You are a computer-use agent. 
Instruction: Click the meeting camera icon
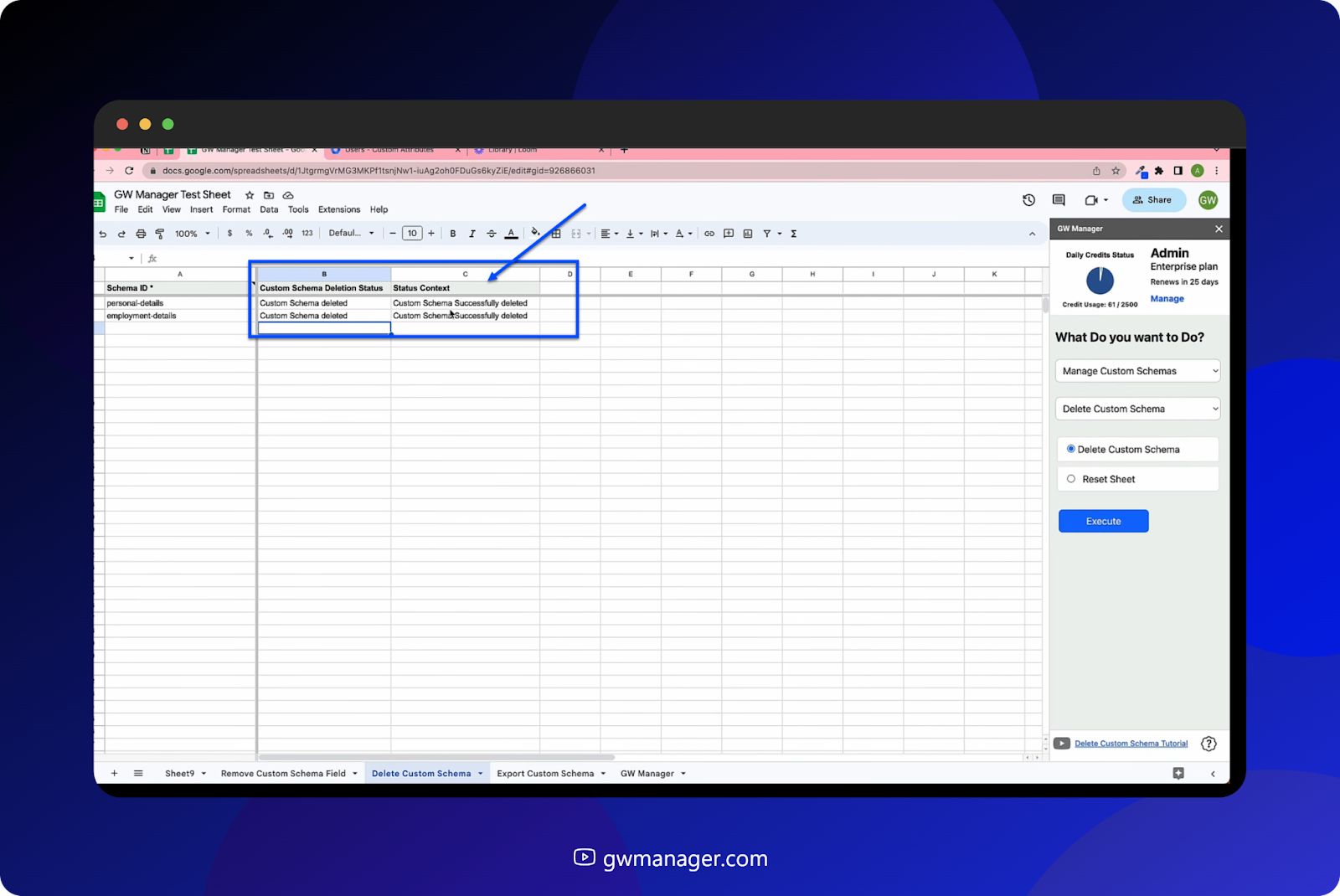click(x=1091, y=200)
